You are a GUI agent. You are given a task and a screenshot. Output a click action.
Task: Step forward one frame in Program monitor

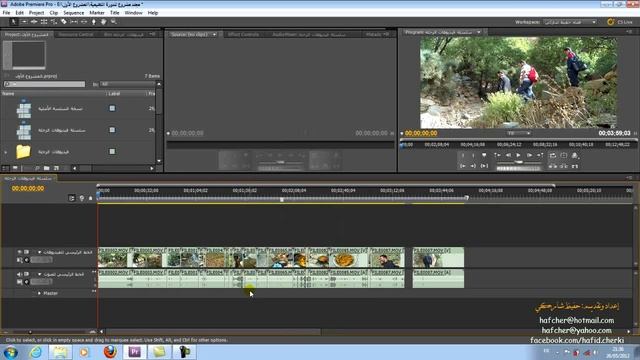coord(529,156)
